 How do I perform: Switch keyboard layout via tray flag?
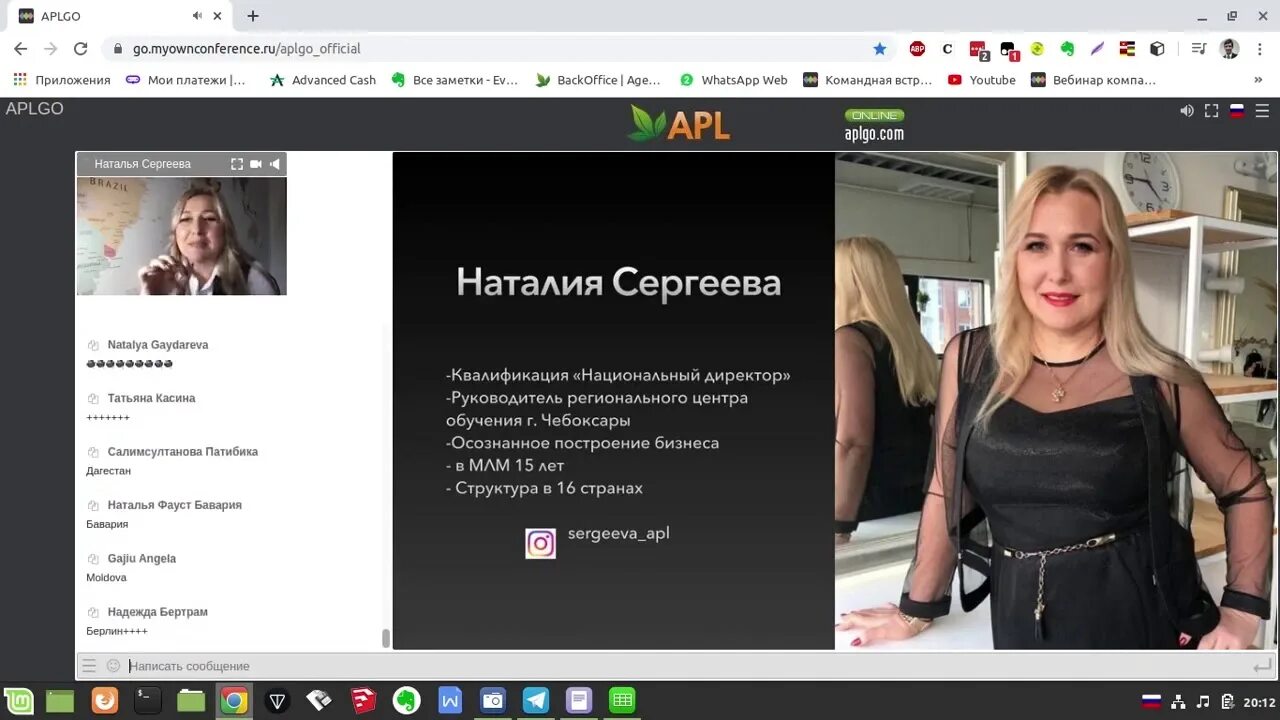(1151, 701)
